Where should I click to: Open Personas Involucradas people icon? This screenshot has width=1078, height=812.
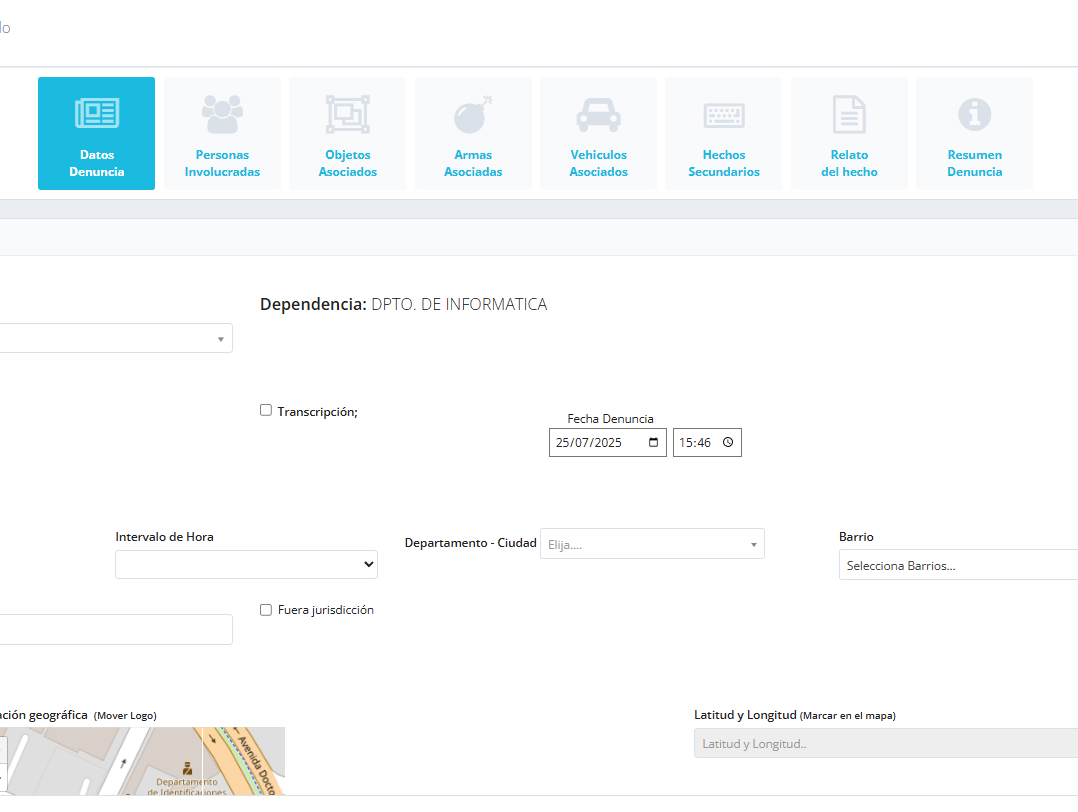point(222,114)
